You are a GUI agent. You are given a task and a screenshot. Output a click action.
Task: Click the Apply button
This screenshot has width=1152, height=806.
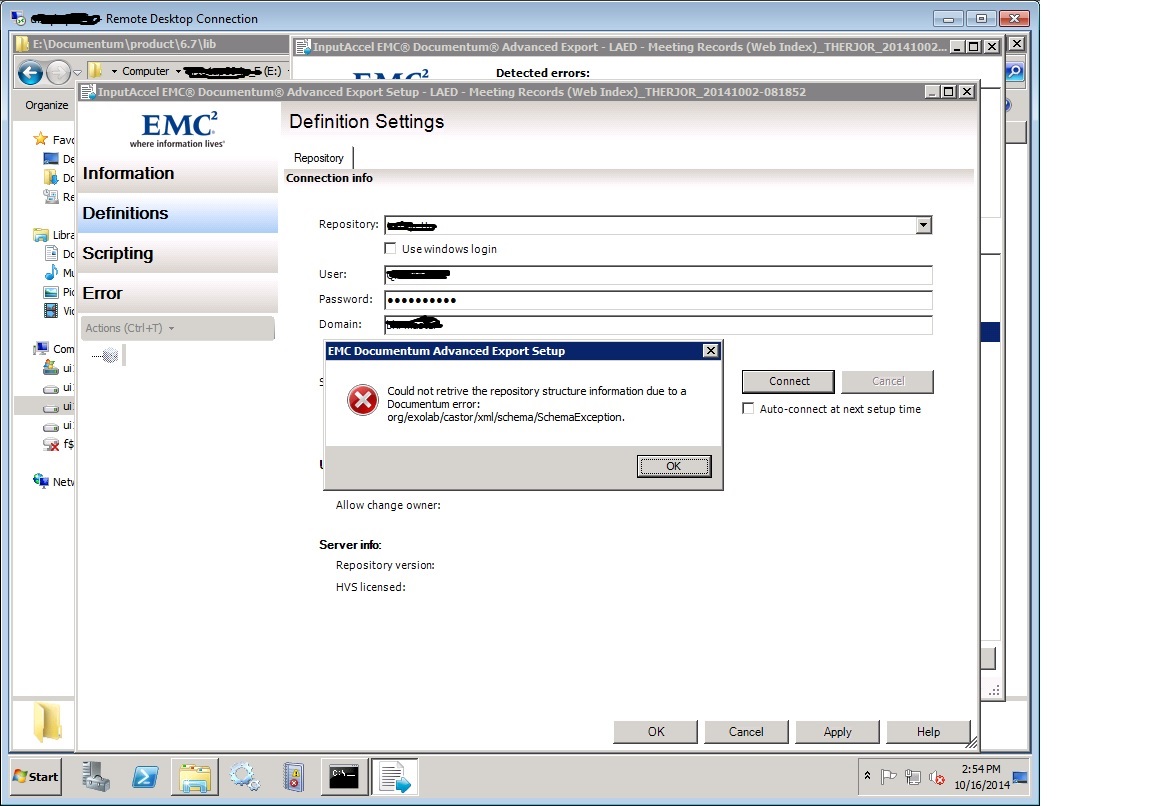click(837, 732)
